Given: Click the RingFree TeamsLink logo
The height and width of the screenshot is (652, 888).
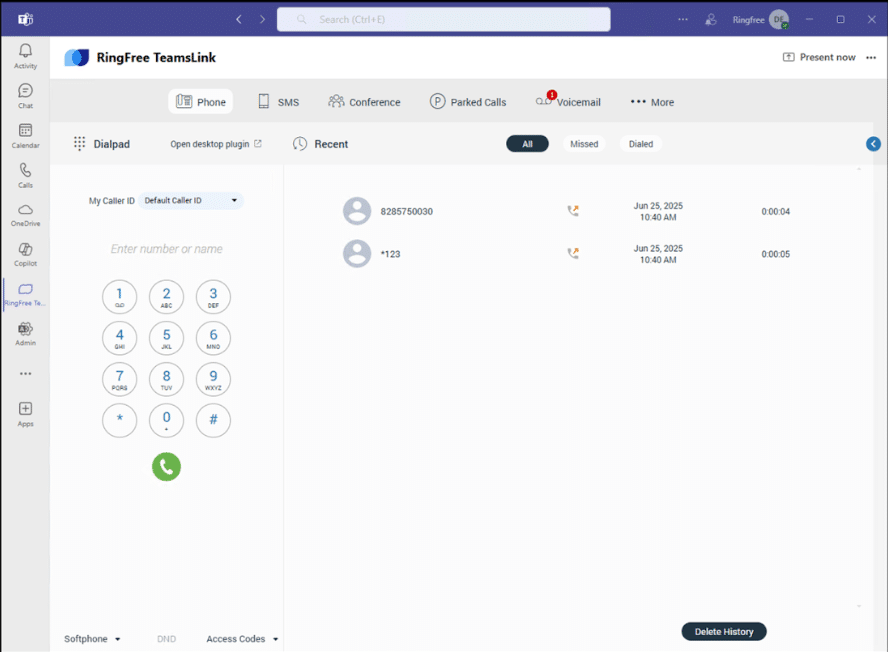Looking at the screenshot, I should pos(77,58).
